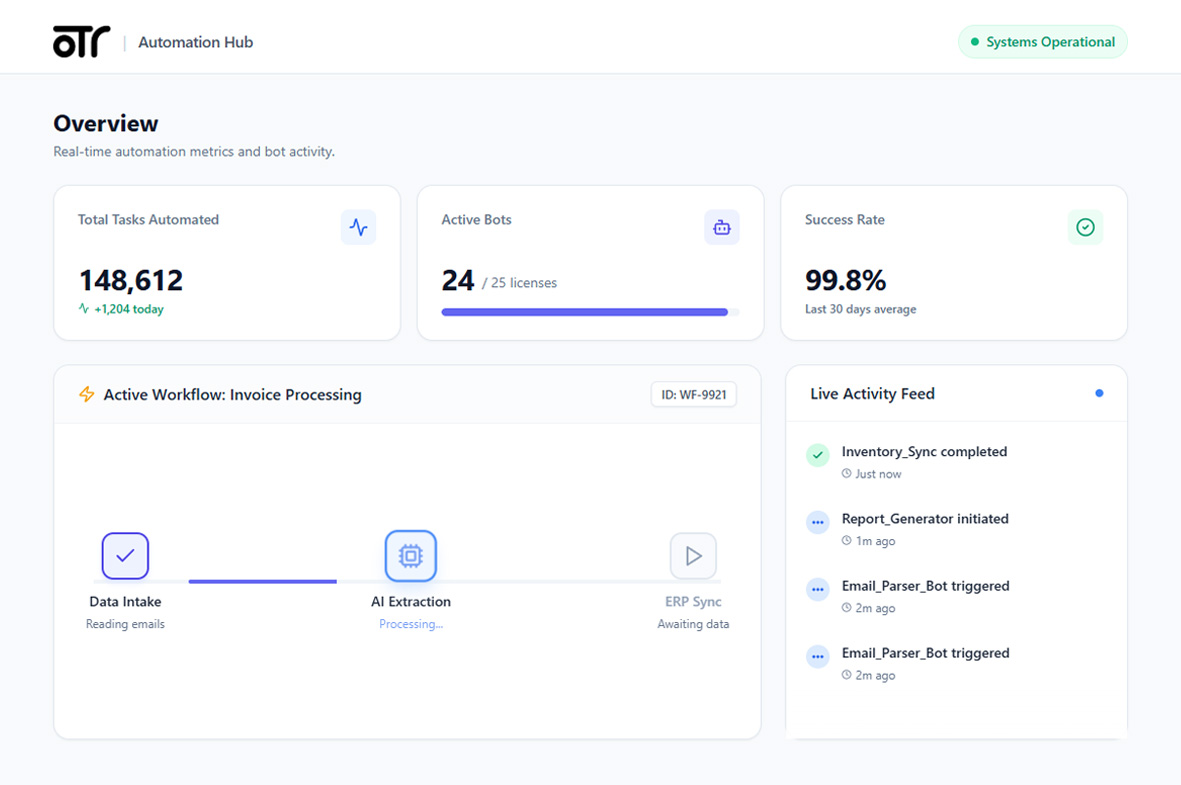This screenshot has width=1181, height=785.
Task: Click the ellipsis icon beside Report_Generator initiated
Action: point(817,522)
